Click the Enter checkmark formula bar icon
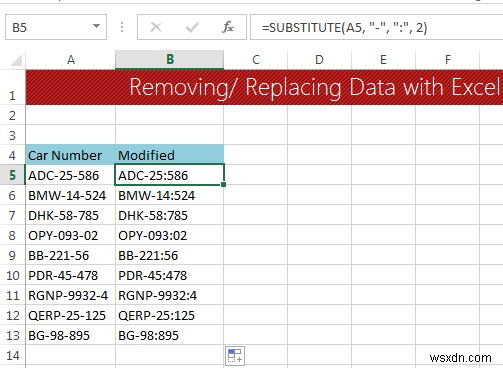This screenshot has width=503, height=368. [x=192, y=27]
